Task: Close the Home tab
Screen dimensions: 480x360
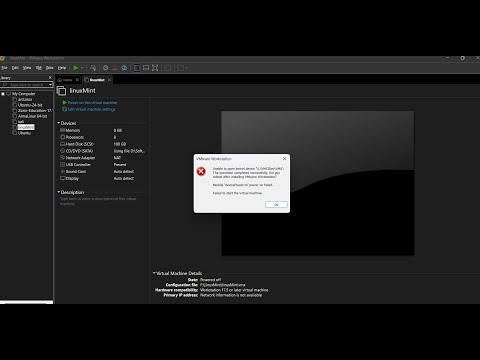Action: [77, 80]
